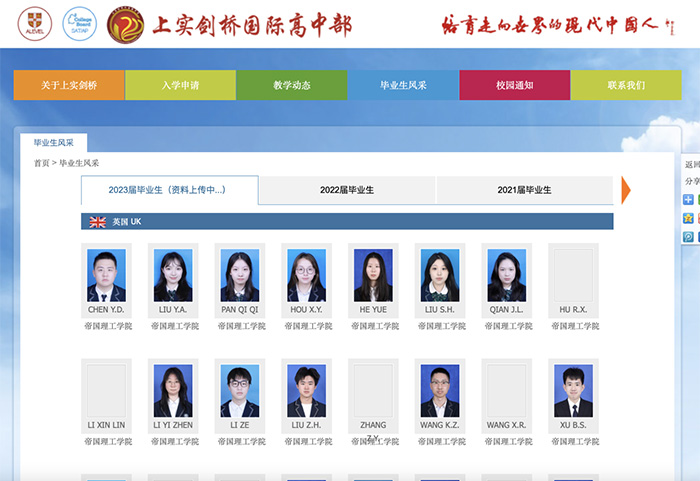This screenshot has height=481, width=700.
Task: Open CHEN Y.D.'s student photo
Action: pyautogui.click(x=106, y=275)
